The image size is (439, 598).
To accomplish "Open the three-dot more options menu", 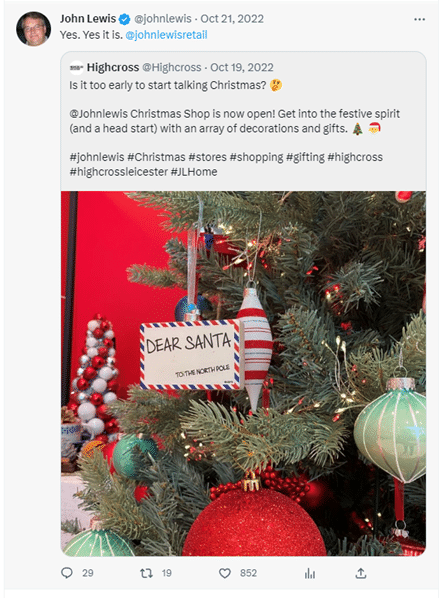I will tap(420, 19).
